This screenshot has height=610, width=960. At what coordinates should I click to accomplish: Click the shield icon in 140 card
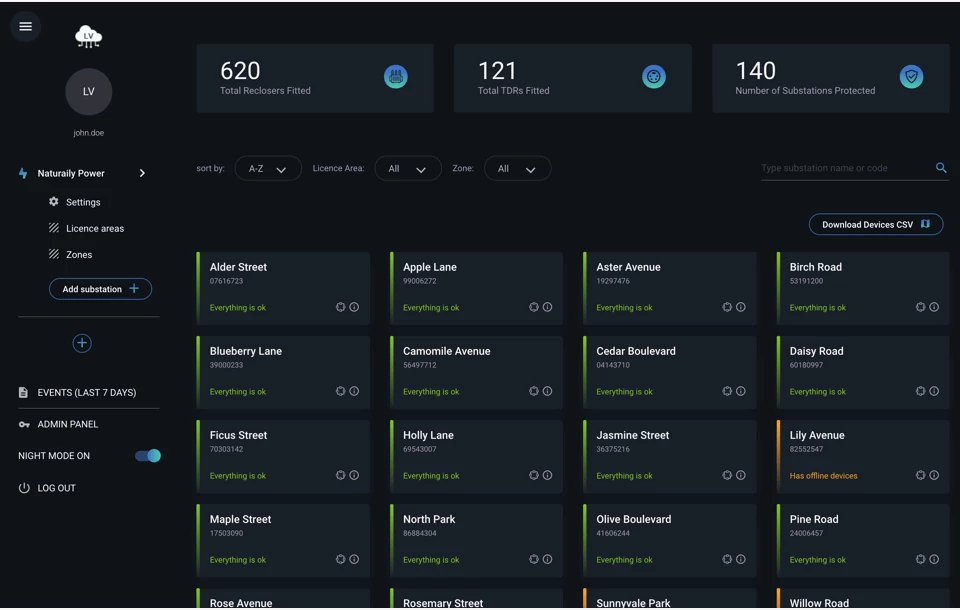pyautogui.click(x=911, y=77)
